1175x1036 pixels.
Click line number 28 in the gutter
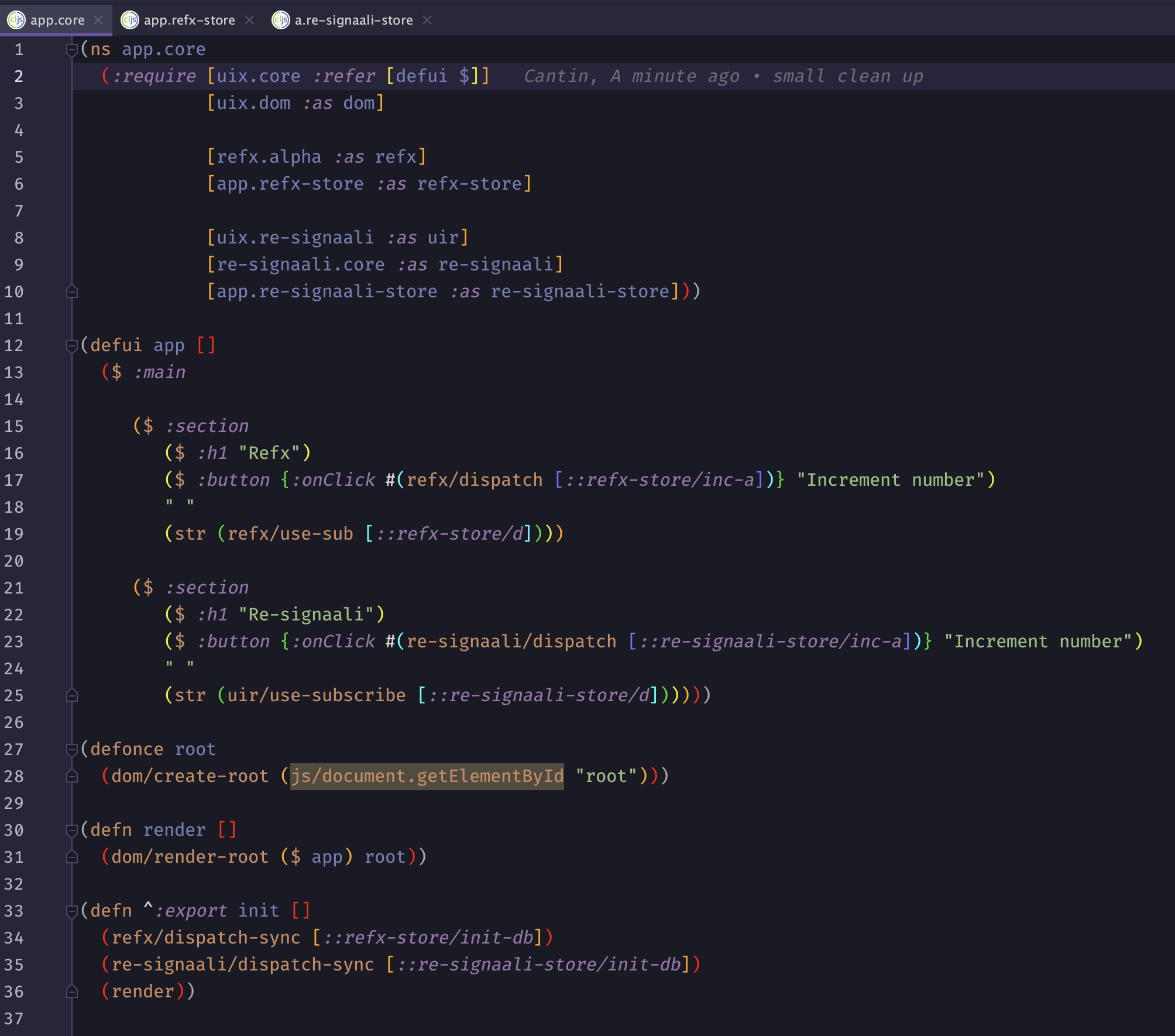14,776
